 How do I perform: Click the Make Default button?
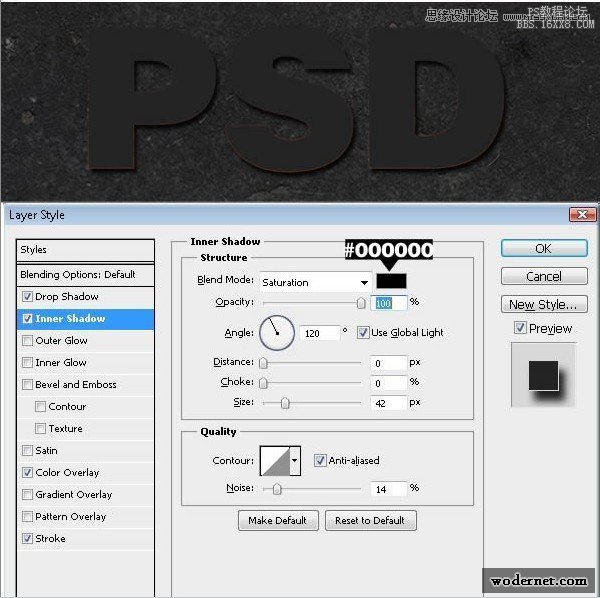pos(278,520)
